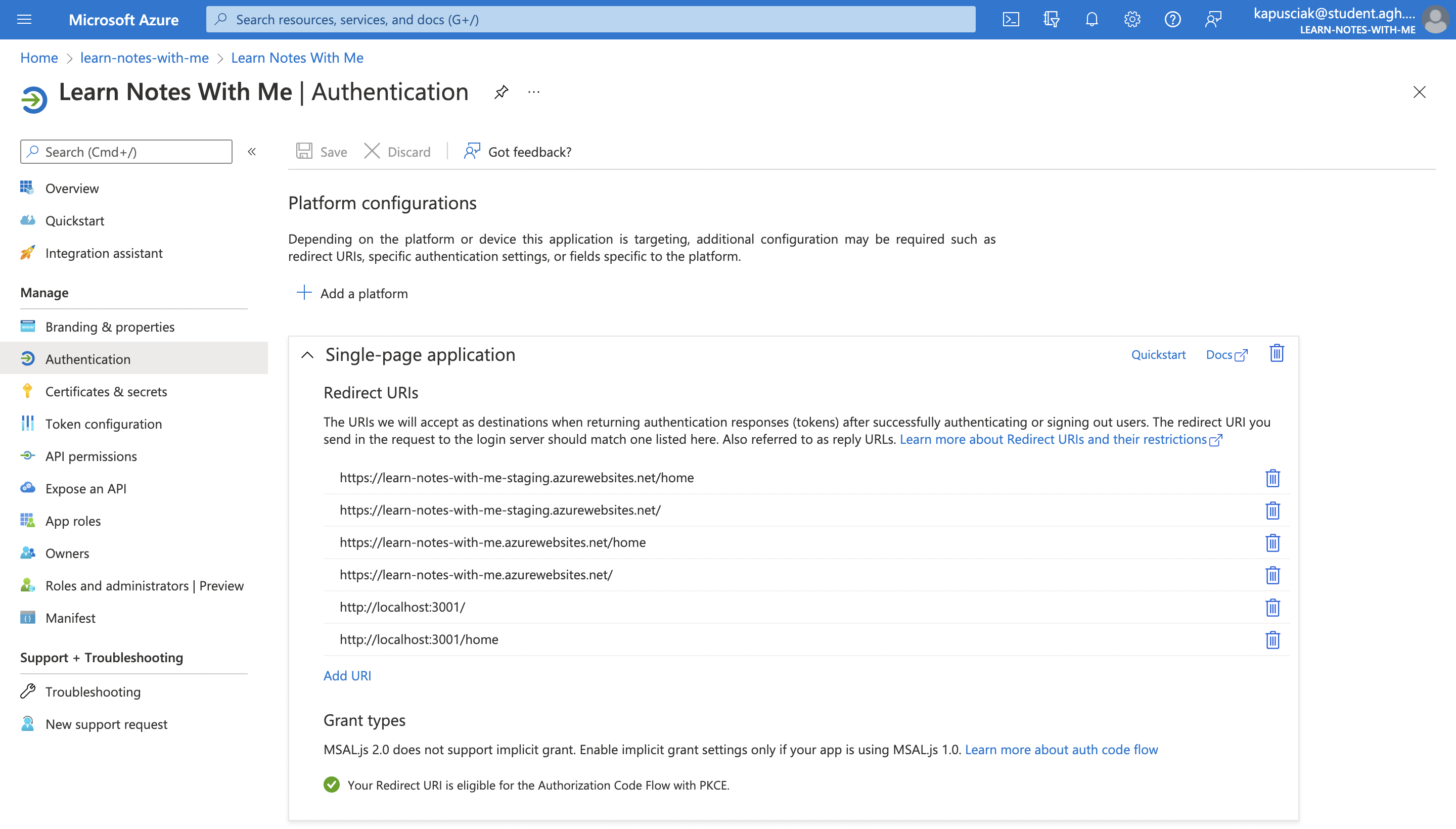Click the global search resources field
1456x829 pixels.
click(590, 19)
